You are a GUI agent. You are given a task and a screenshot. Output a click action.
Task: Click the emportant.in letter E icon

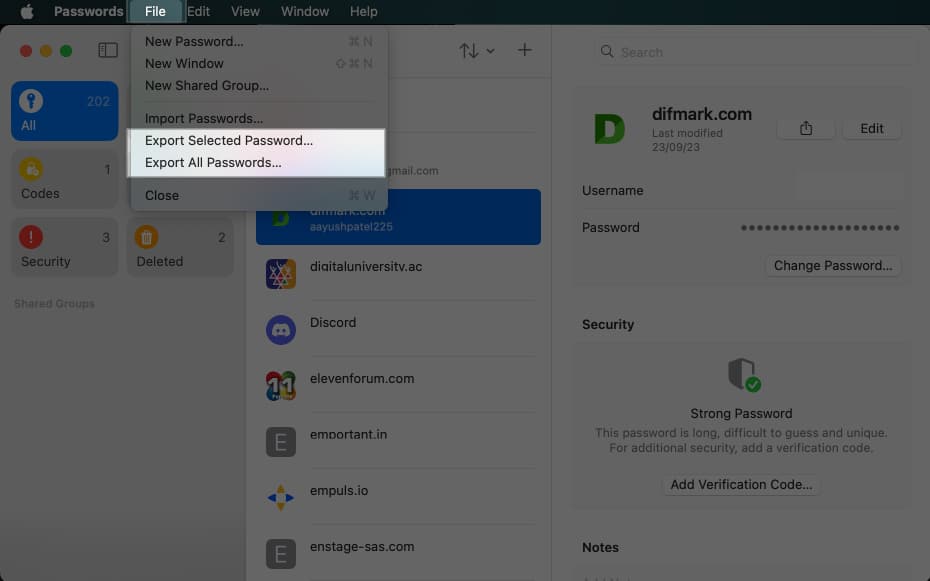click(281, 442)
